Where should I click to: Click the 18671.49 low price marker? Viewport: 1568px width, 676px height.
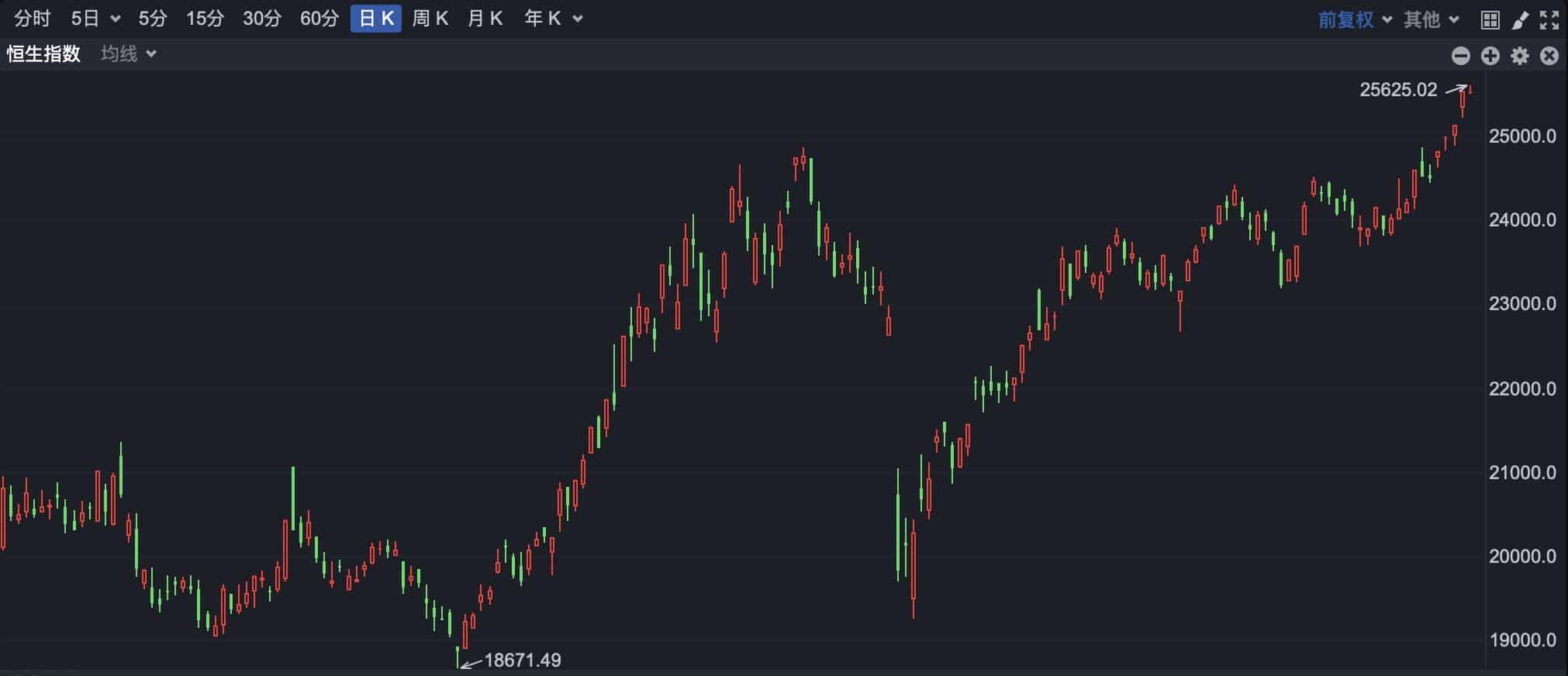pyautogui.click(x=522, y=660)
